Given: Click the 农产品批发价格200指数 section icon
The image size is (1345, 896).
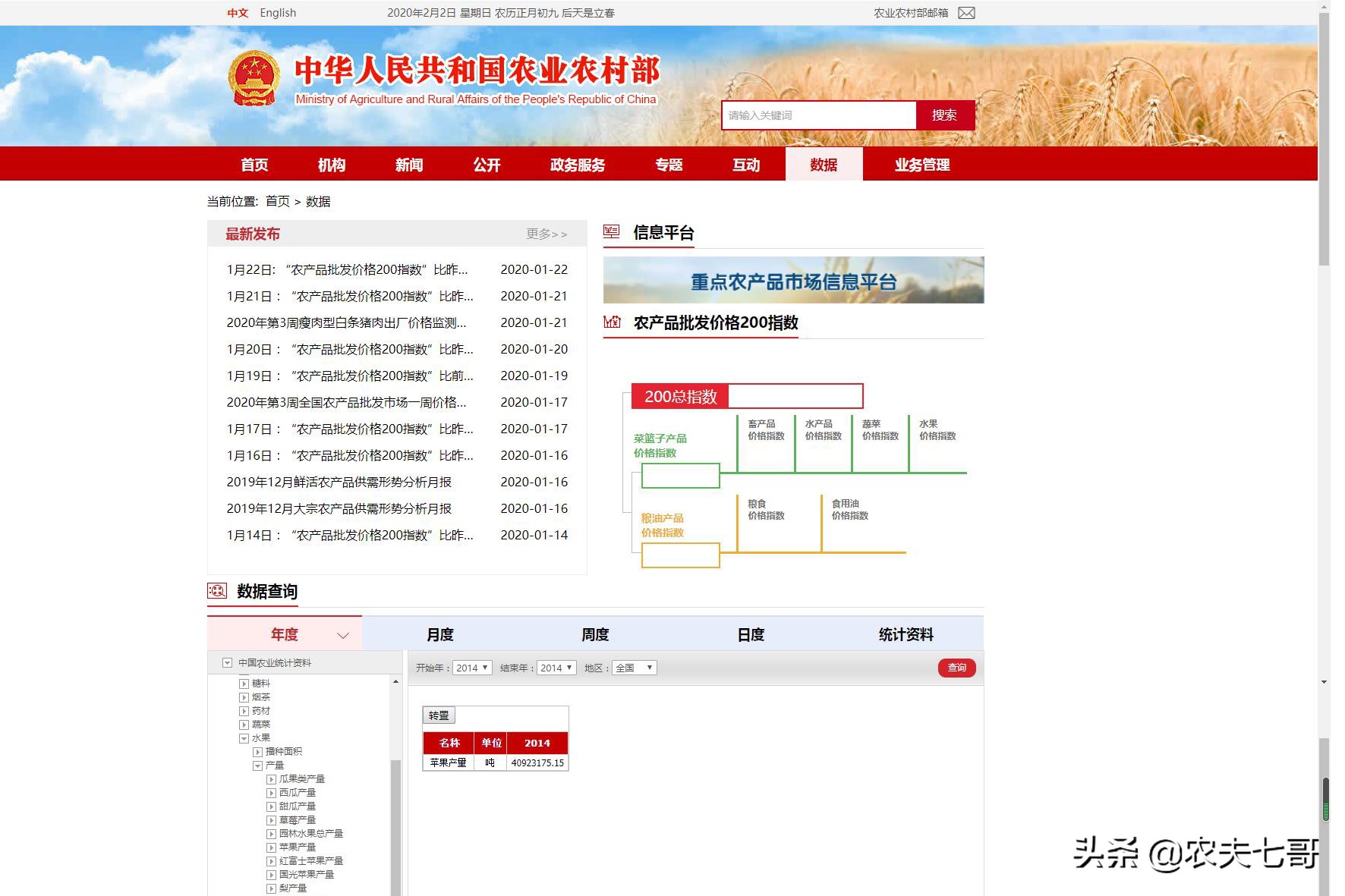Looking at the screenshot, I should click(x=612, y=322).
